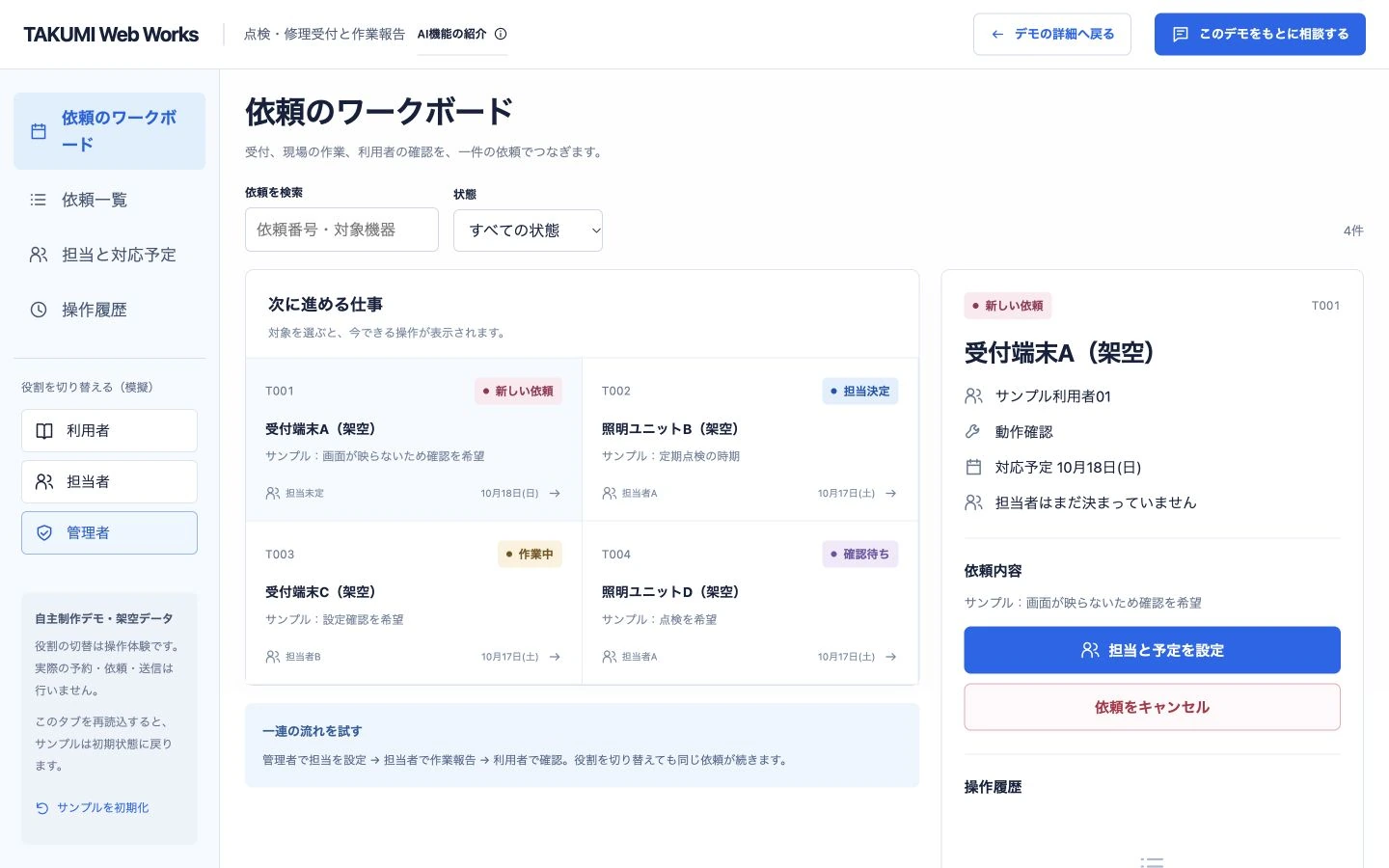Click the person icon beside 担当者はまだ決まっていません
This screenshot has height=868, width=1389.
pyautogui.click(x=973, y=502)
